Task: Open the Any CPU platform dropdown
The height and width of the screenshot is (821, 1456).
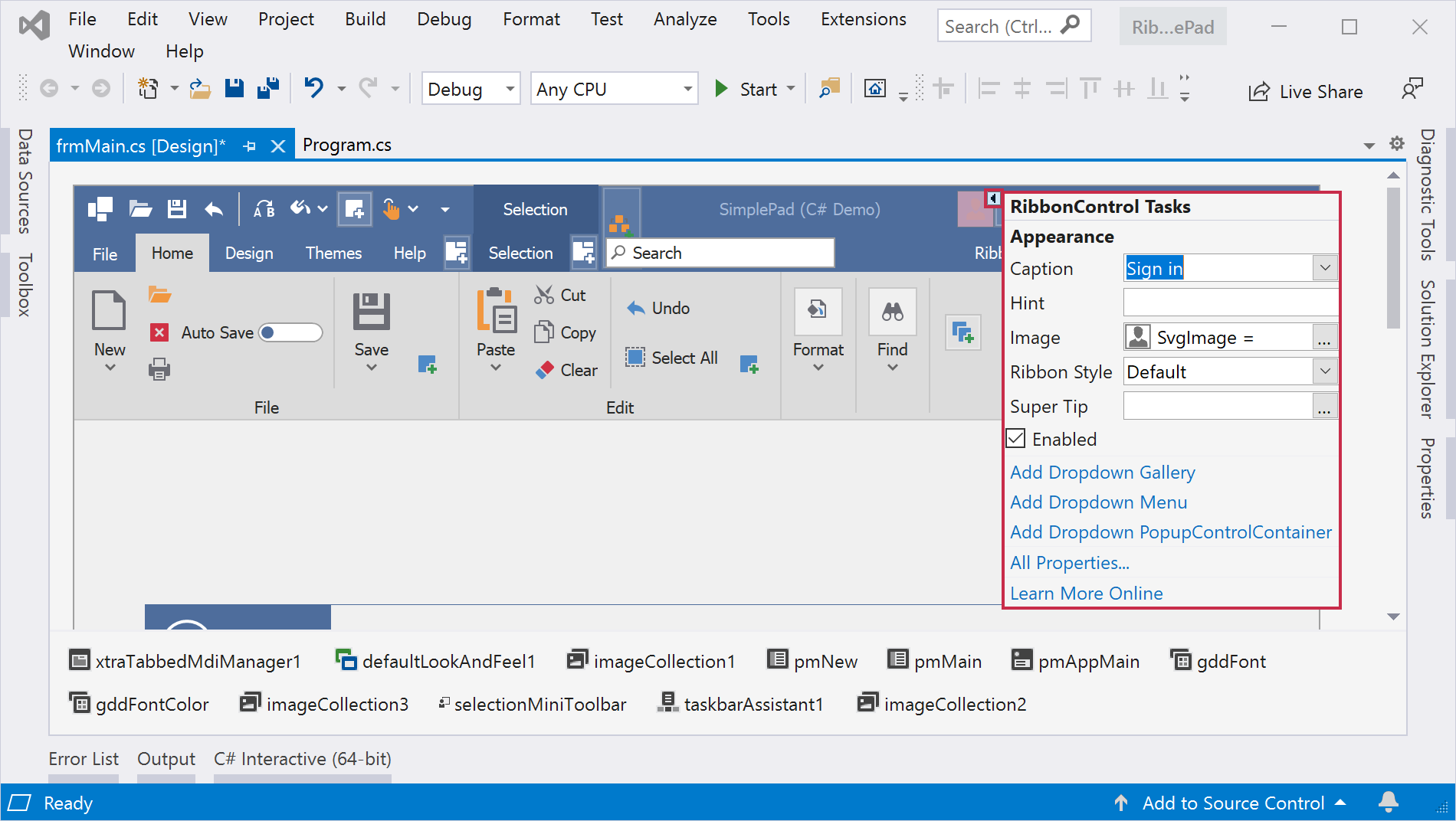Action: [687, 89]
